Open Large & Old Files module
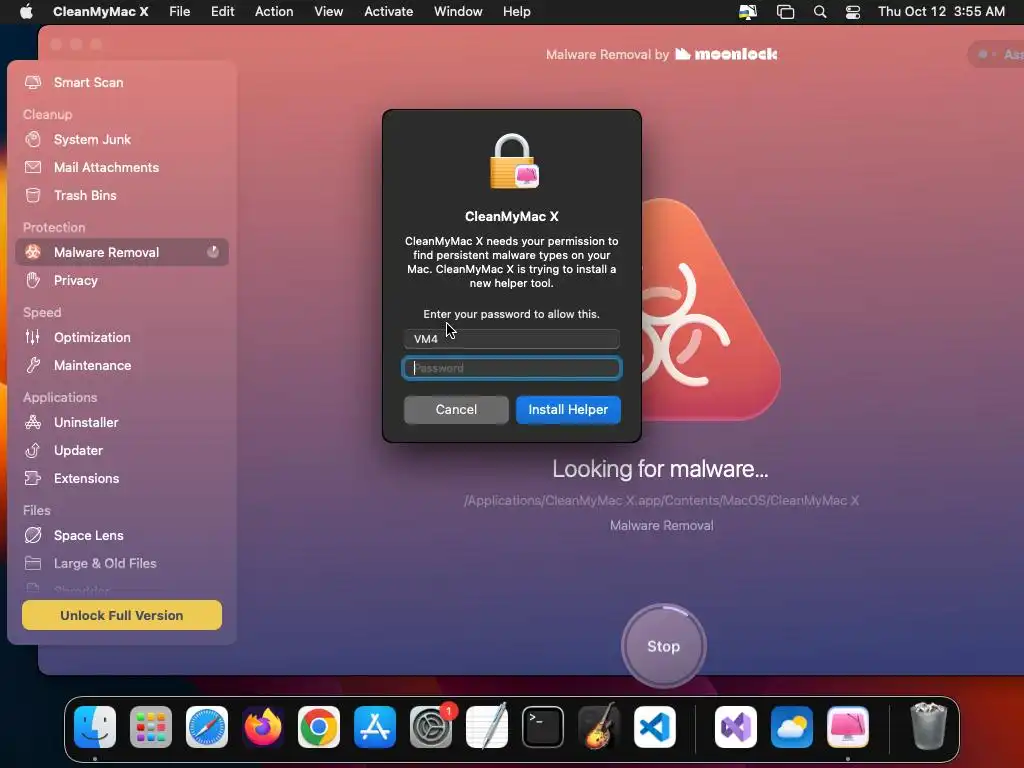1024x768 pixels. tap(121, 563)
